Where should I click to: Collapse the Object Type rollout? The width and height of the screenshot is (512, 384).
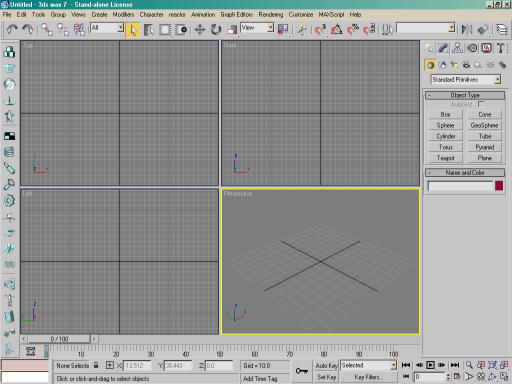coord(465,95)
